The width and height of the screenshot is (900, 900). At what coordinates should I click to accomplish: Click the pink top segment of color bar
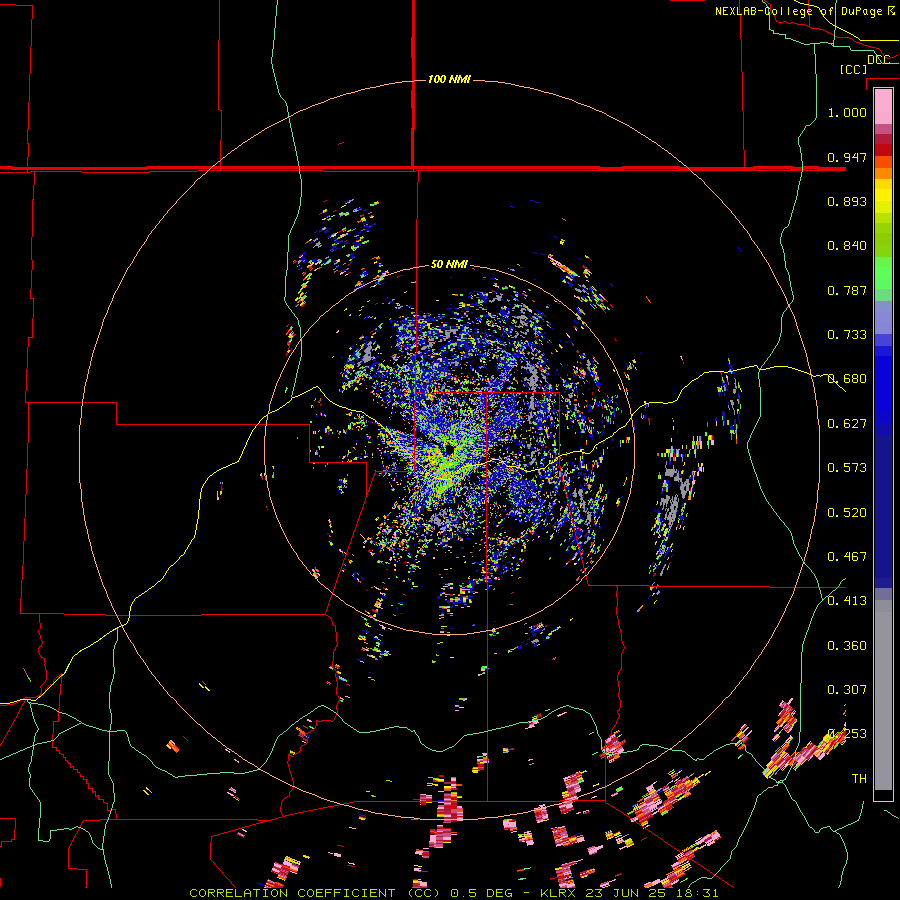click(x=883, y=106)
